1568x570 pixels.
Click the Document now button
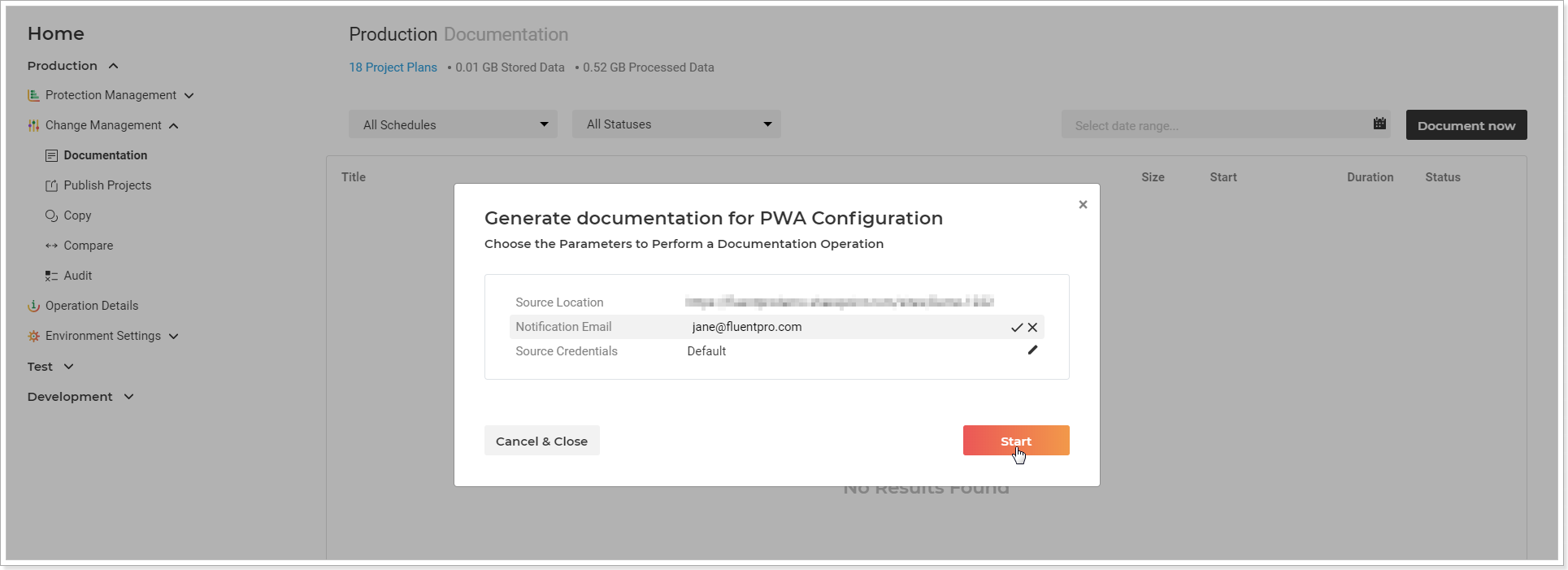(x=1466, y=125)
